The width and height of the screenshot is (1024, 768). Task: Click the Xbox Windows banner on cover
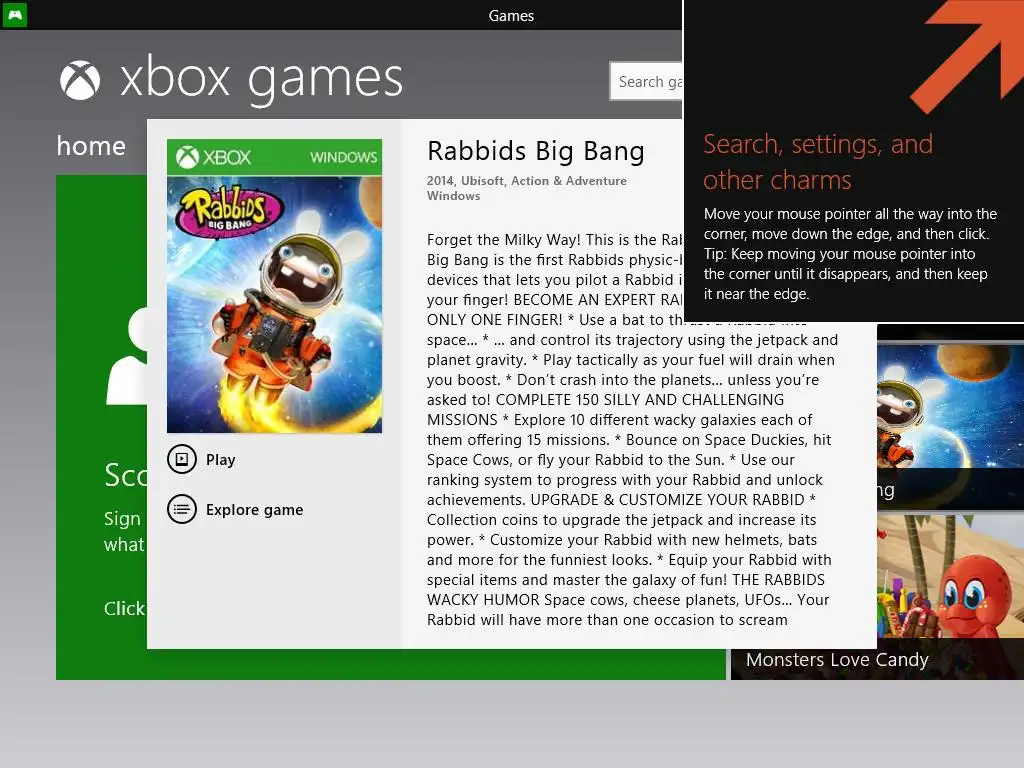(x=274, y=157)
